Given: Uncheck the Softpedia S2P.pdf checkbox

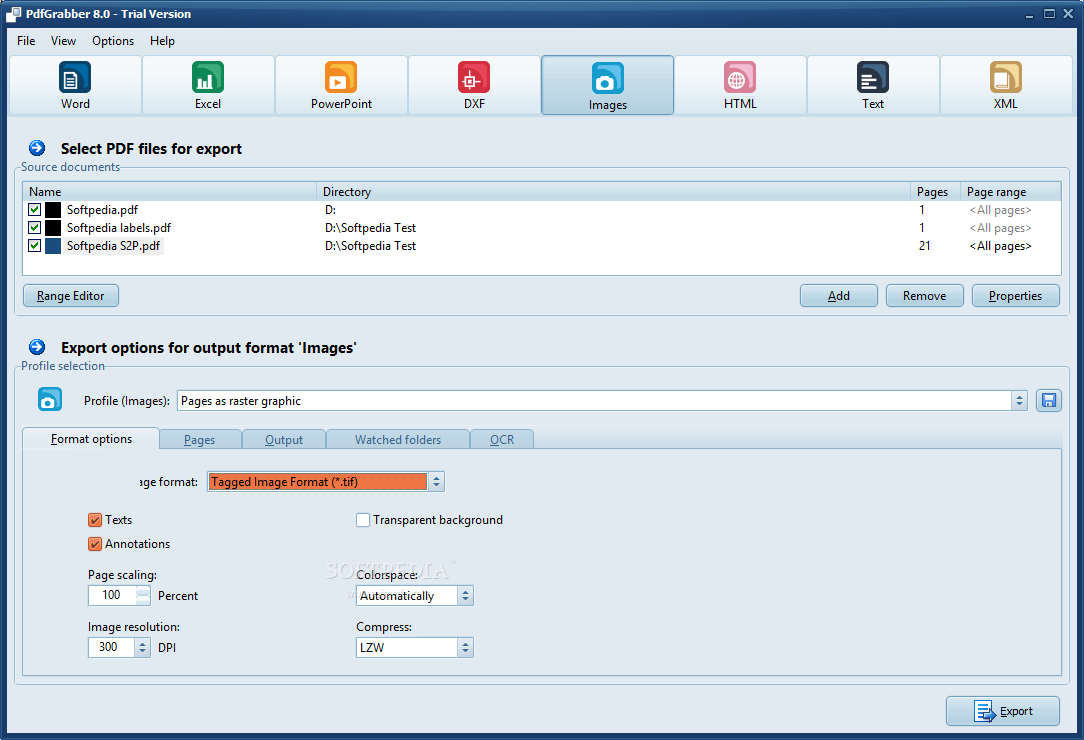Looking at the screenshot, I should point(35,245).
